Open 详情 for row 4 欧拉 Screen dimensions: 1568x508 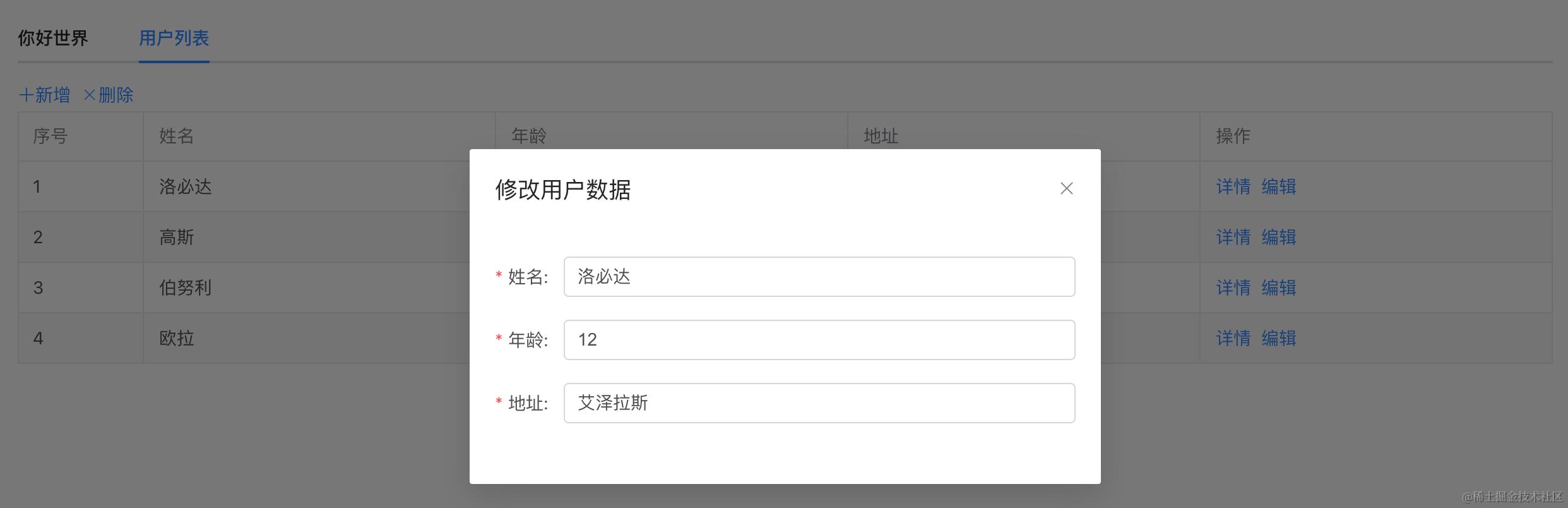pos(1233,338)
